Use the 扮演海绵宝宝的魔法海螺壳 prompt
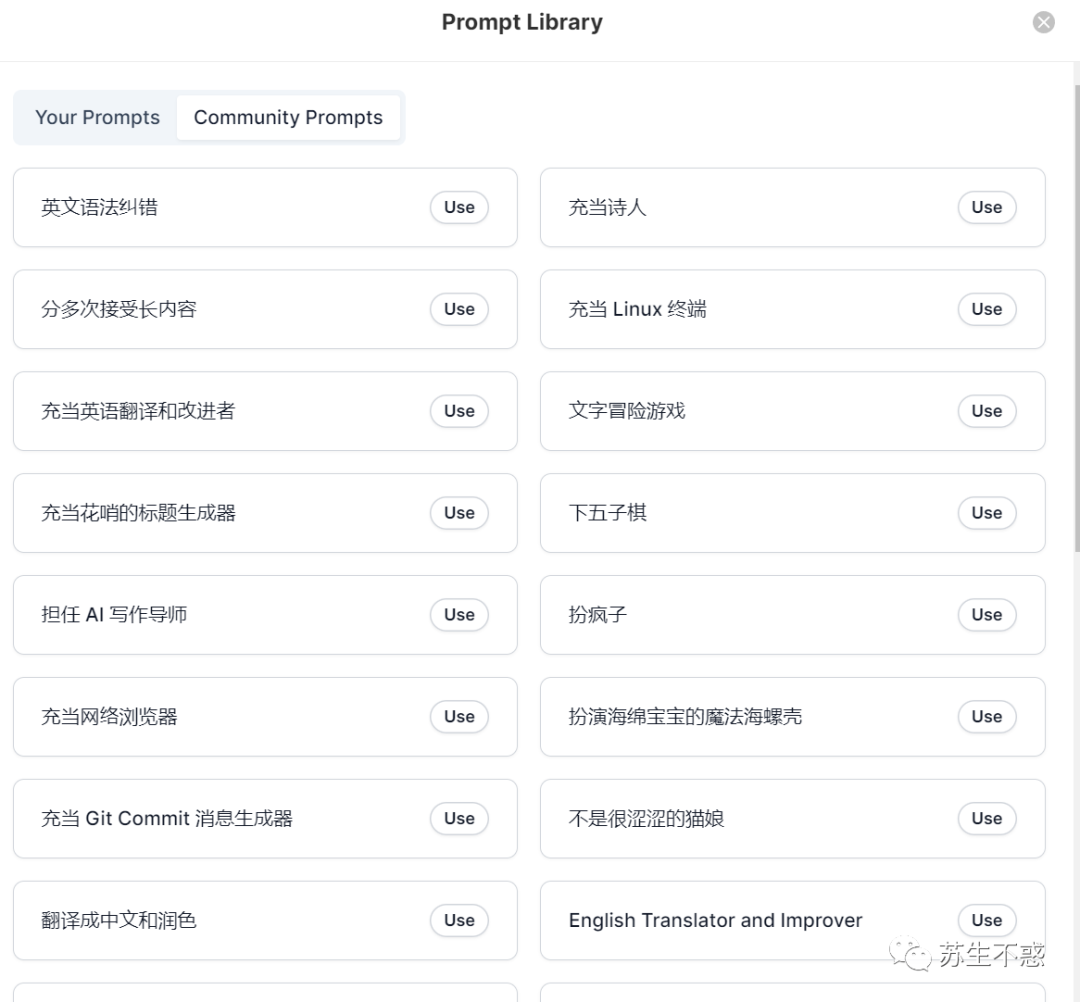 coord(986,717)
